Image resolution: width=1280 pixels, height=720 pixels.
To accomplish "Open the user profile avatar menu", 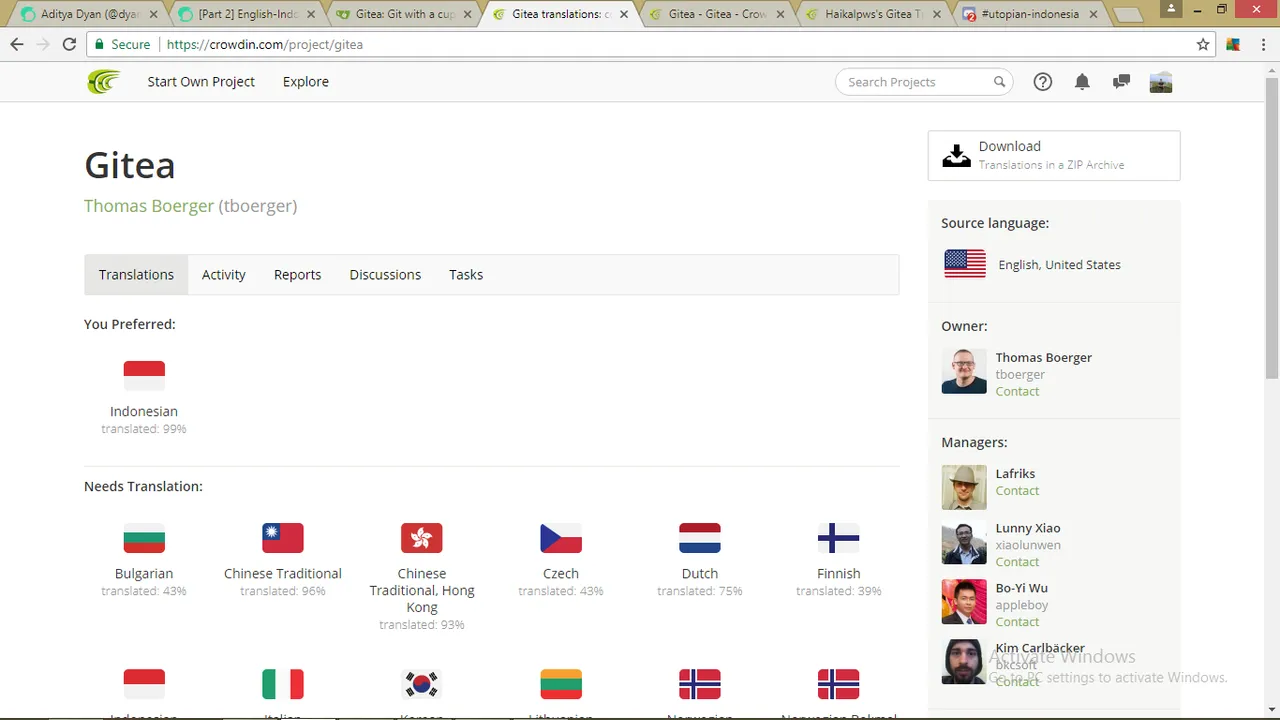I will pos(1161,82).
